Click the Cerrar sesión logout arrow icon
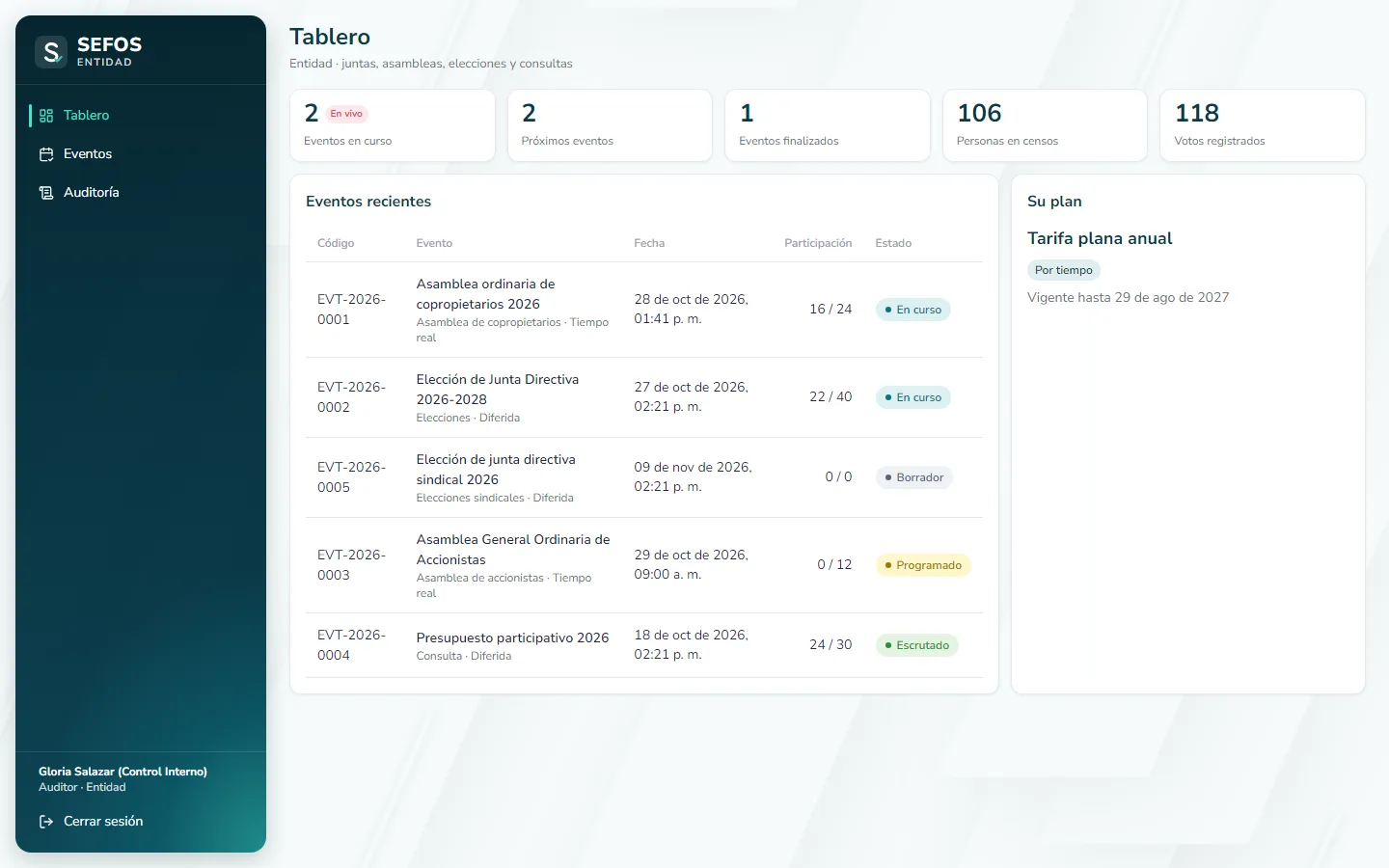Screen dimensions: 1389x868 tap(46, 822)
